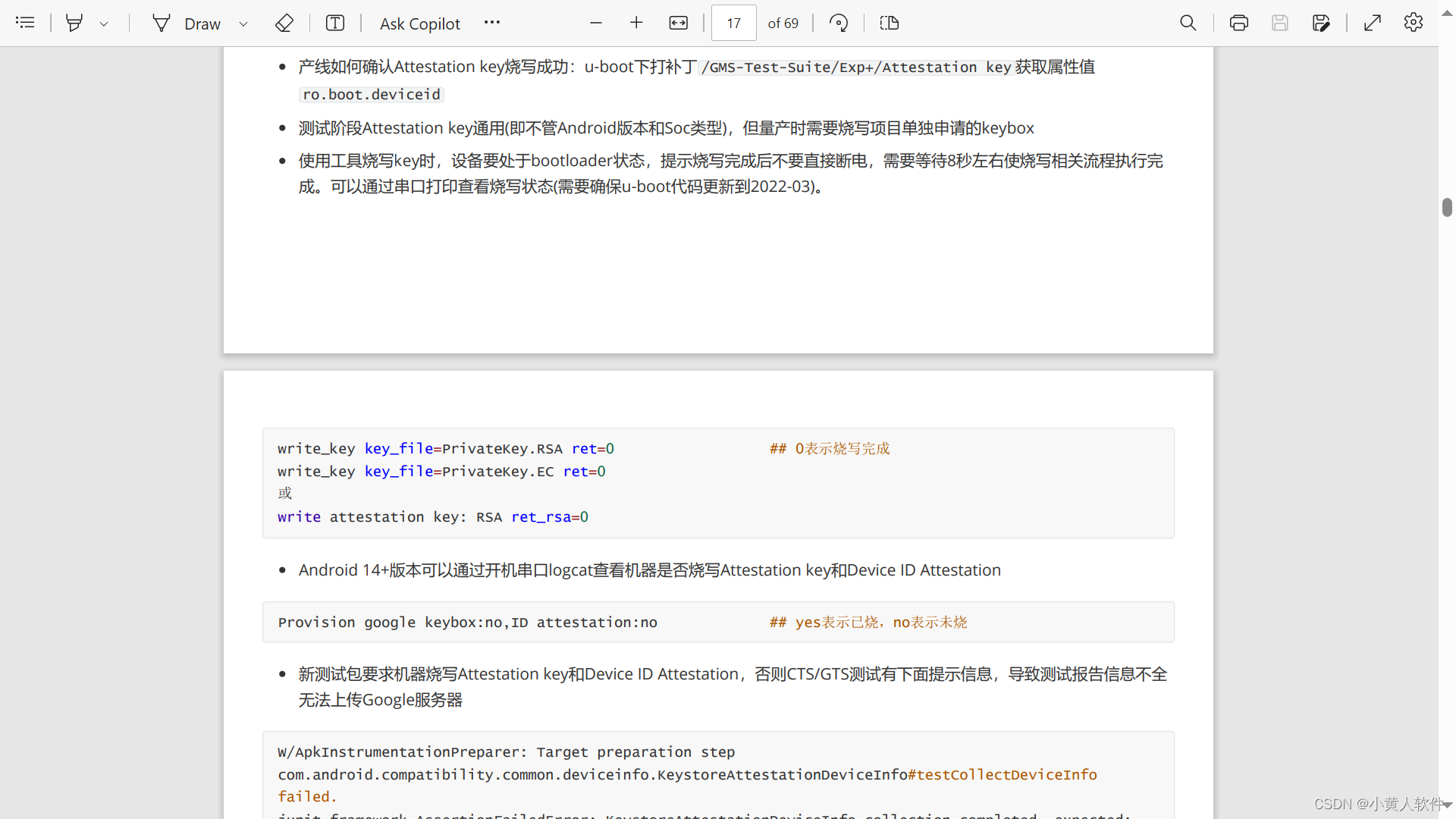Click 'W/ApkInstrumentationPreparer' log line
Screen dimensions: 1456x819
click(x=507, y=752)
